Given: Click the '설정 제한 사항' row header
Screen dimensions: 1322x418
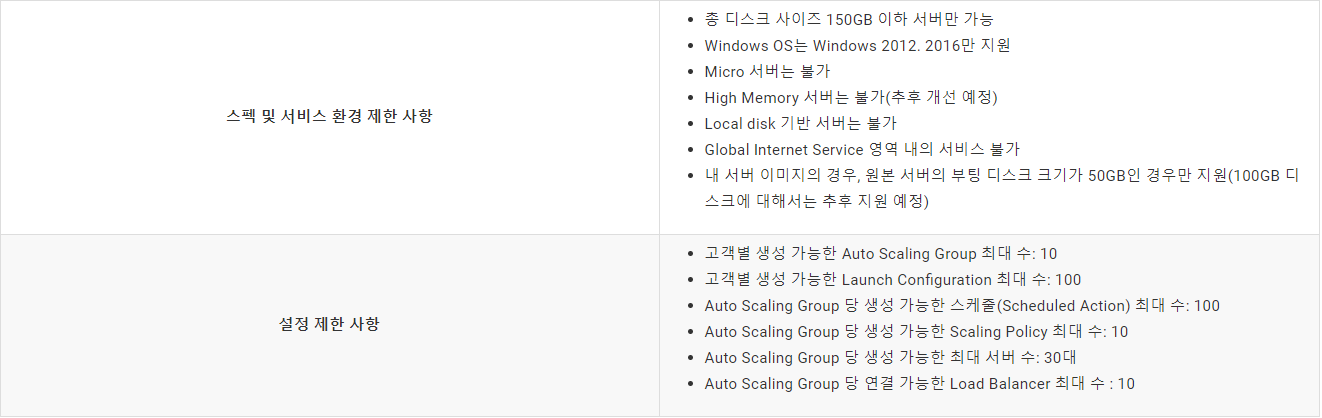Looking at the screenshot, I should 330,325.
